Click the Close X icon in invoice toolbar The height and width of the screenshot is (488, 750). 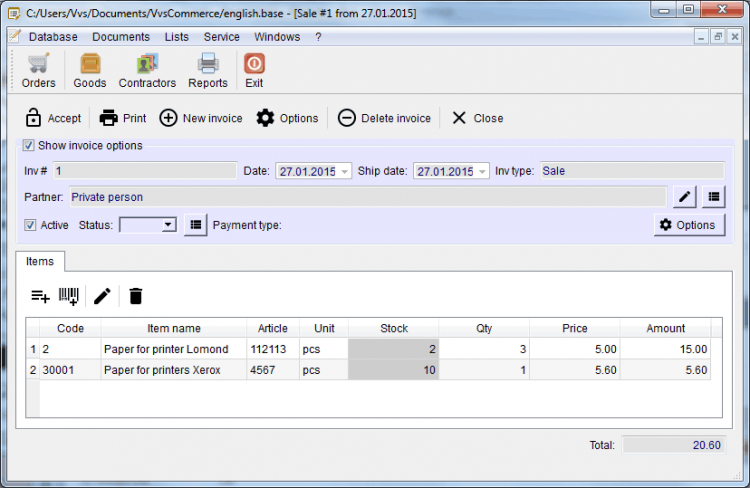tap(459, 118)
